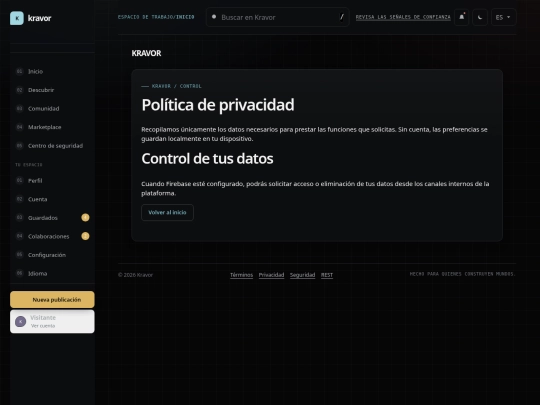Open Marketplace in the sidebar

pos(52,127)
